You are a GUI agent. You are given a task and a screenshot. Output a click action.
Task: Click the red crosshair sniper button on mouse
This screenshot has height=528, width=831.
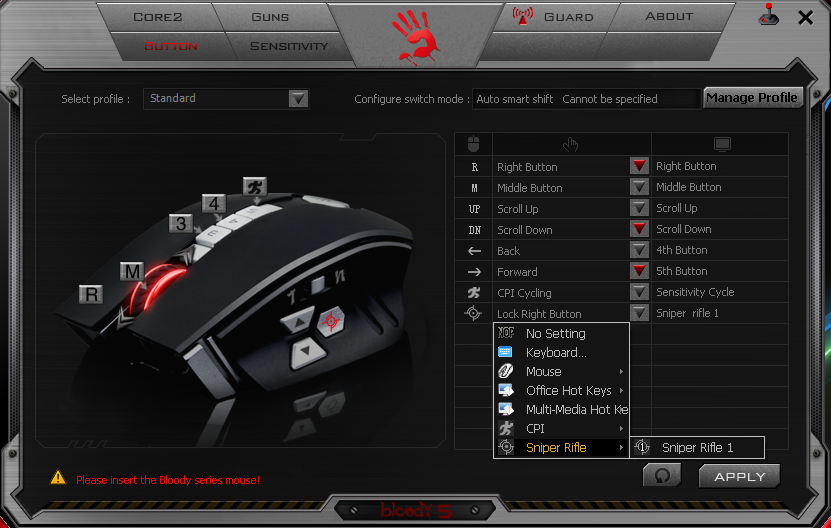click(331, 321)
